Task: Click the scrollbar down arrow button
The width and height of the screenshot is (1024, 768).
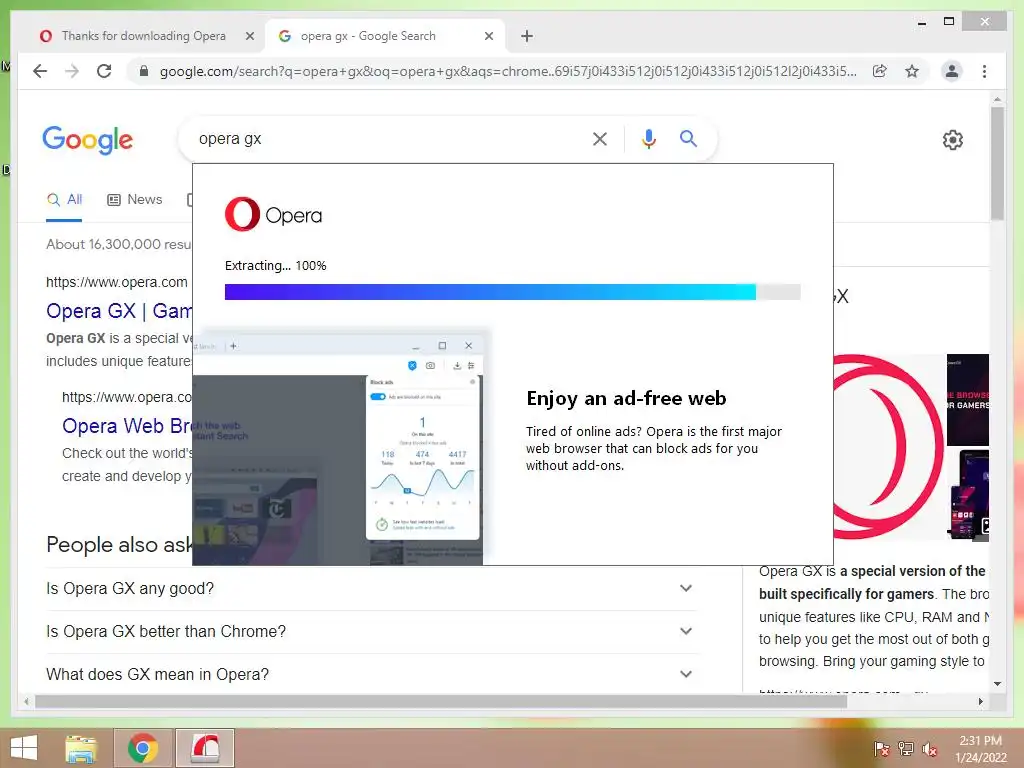Action: coord(997,684)
